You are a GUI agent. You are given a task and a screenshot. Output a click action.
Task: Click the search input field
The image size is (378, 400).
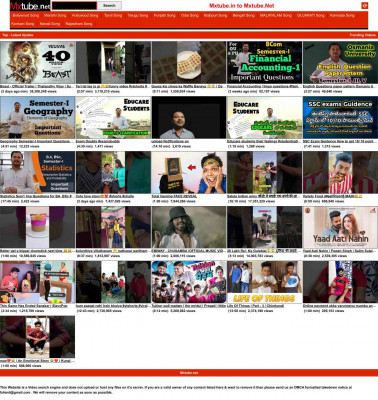click(74, 5)
